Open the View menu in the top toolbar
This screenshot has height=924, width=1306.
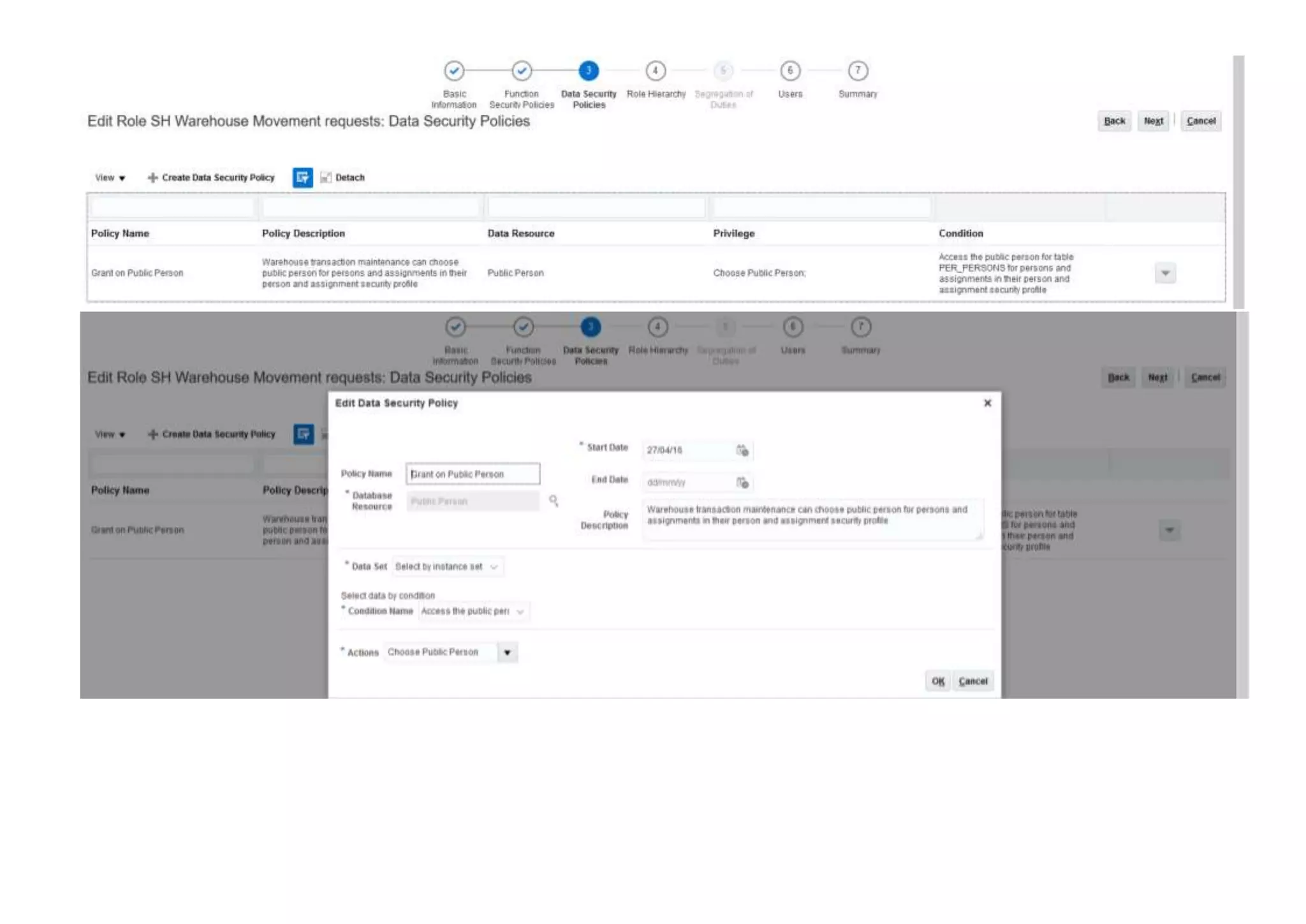(110, 178)
